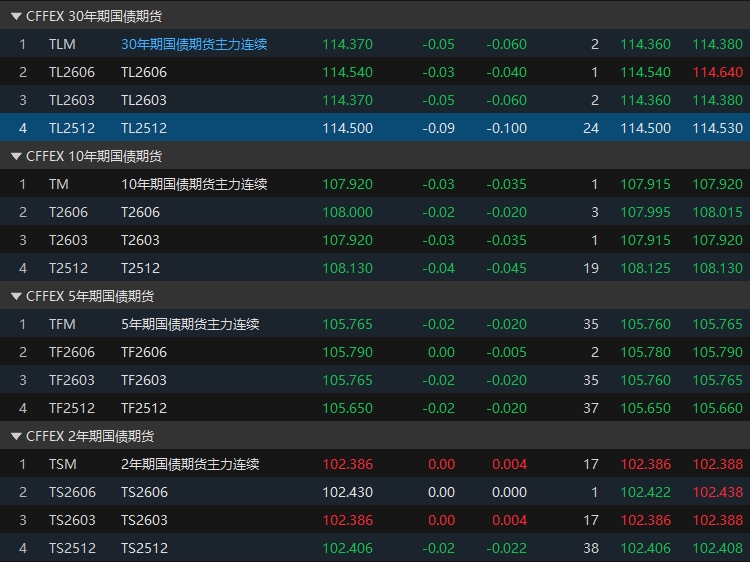Click TL2606 last price 114.540
Viewport: 750px width, 562px height.
point(347,72)
